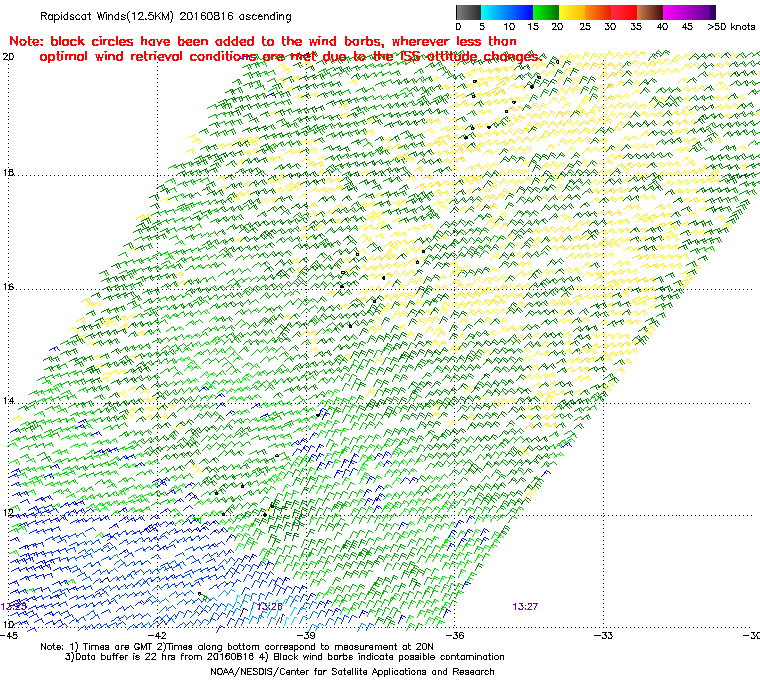Click the purple time stamp '13:25'
The height and width of the screenshot is (688, 760).
(x=14, y=607)
